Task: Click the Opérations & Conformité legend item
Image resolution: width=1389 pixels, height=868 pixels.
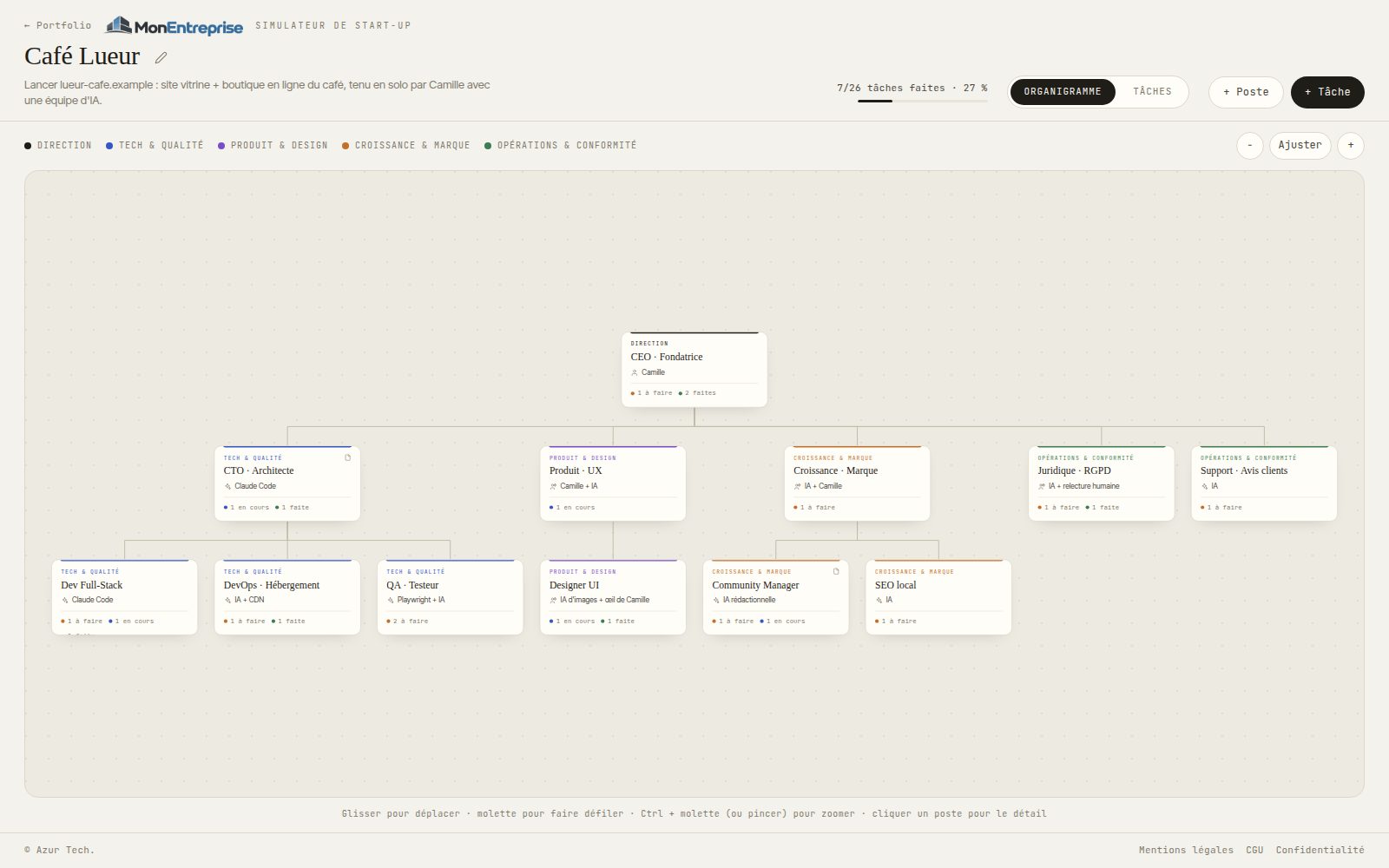Action: (560, 146)
